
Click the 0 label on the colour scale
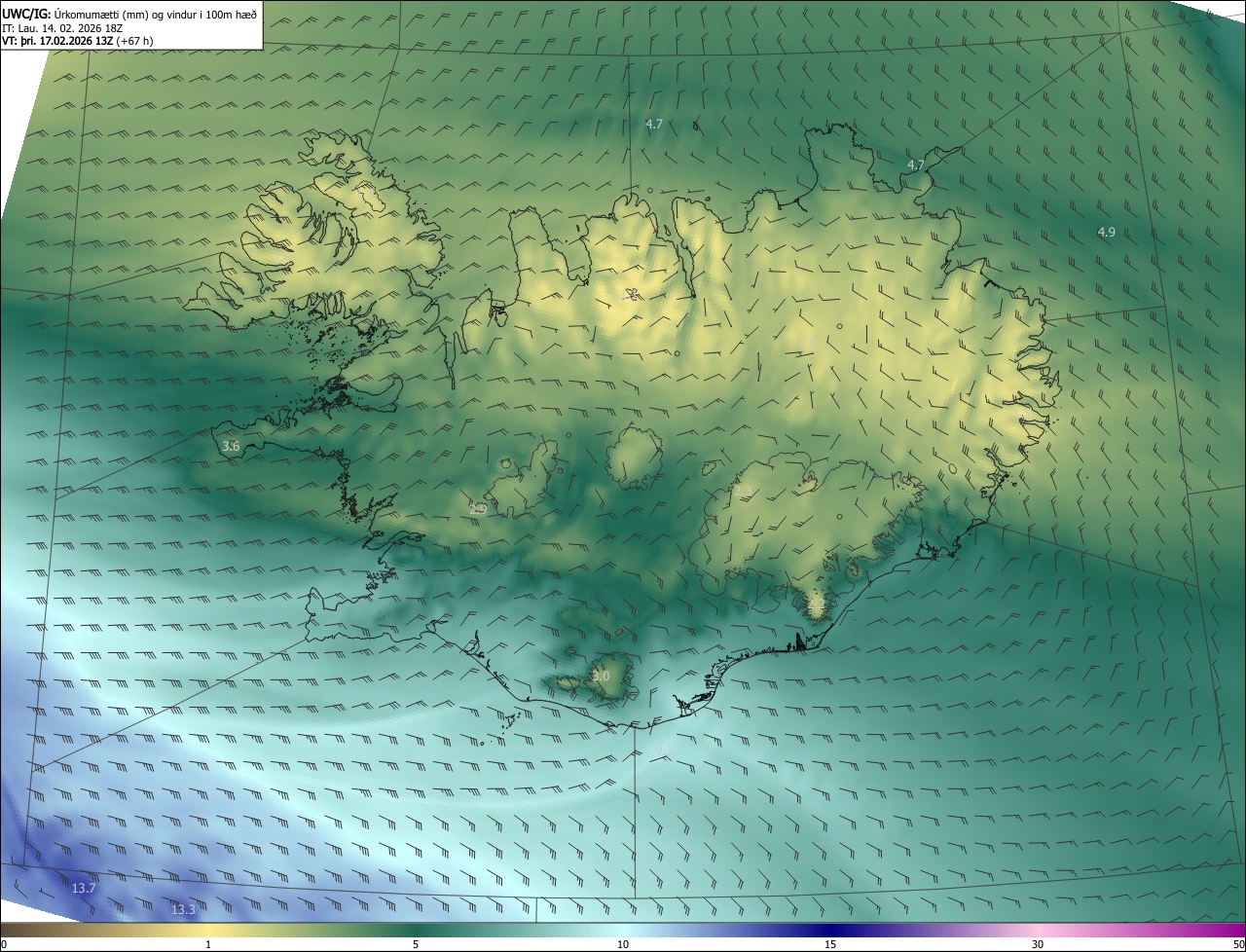4,944
